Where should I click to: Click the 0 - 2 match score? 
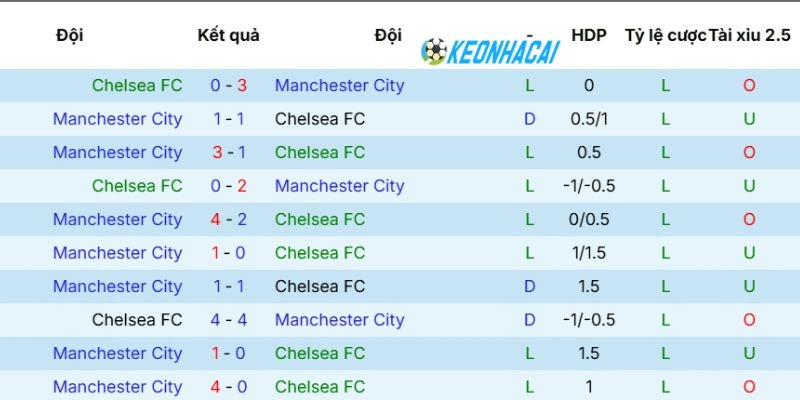(x=229, y=186)
